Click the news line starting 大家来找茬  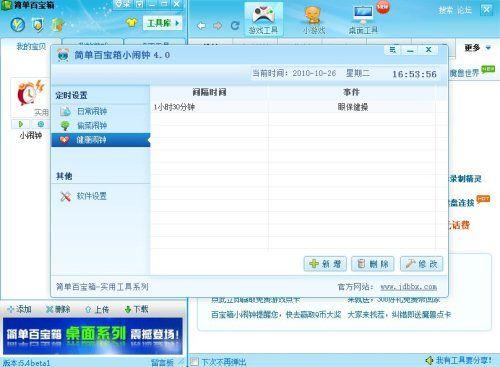[x=399, y=314]
